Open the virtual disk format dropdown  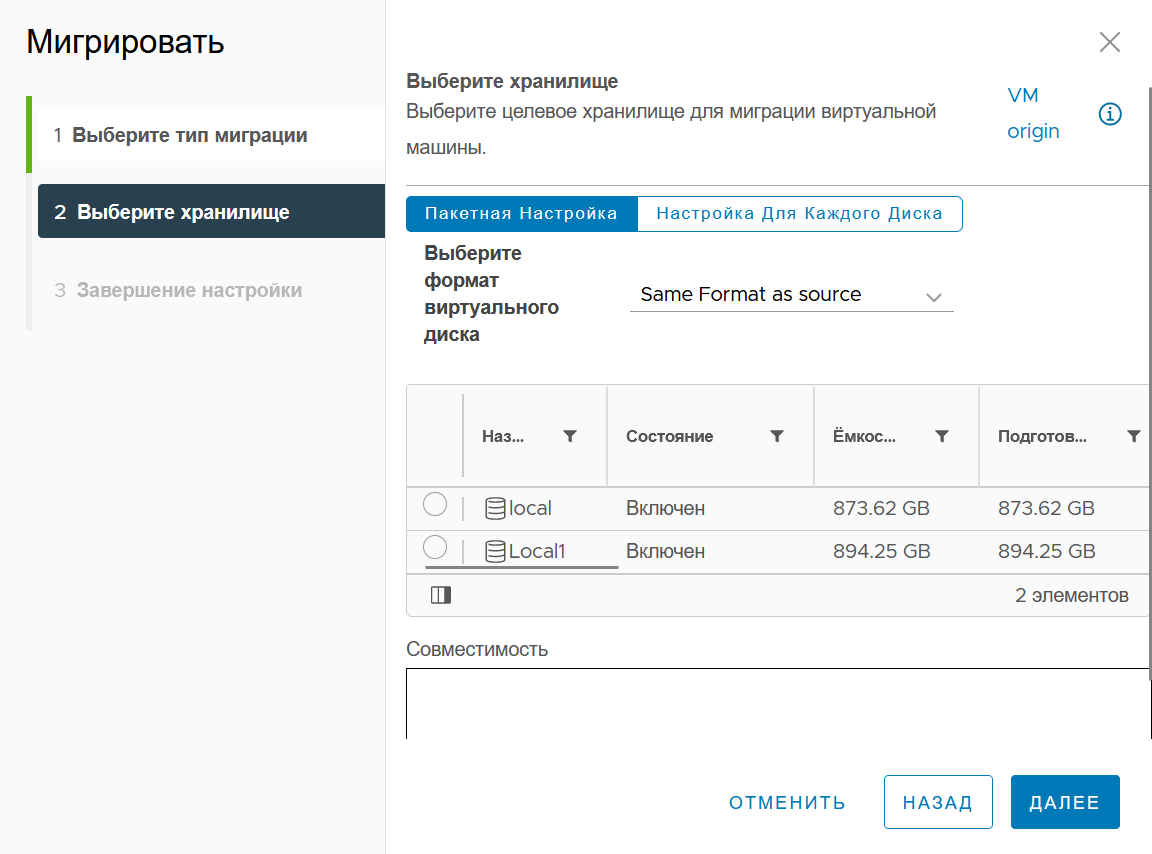coord(791,295)
